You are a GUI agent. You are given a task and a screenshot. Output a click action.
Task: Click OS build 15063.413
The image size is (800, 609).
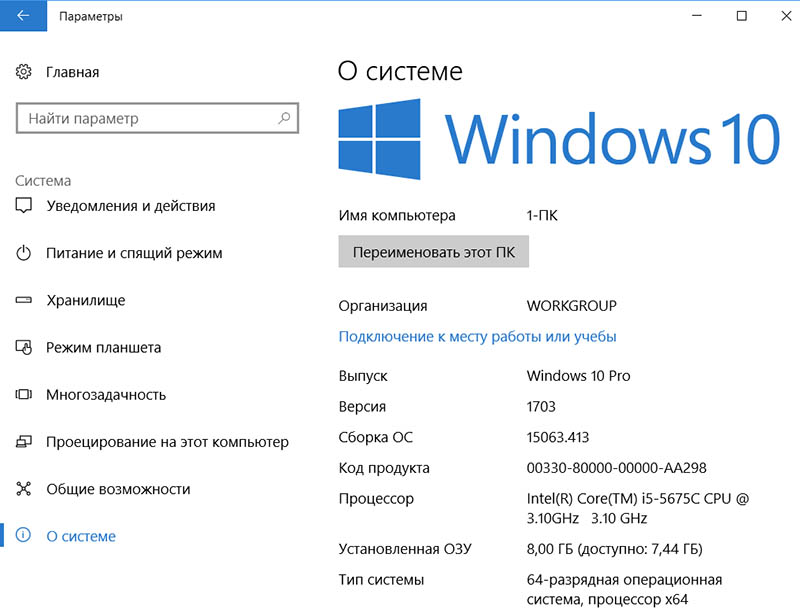tap(558, 437)
